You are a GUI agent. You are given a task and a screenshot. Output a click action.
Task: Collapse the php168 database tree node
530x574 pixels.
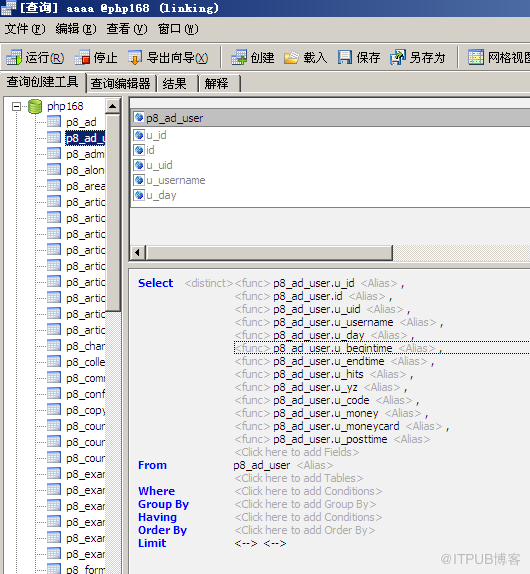point(16,107)
